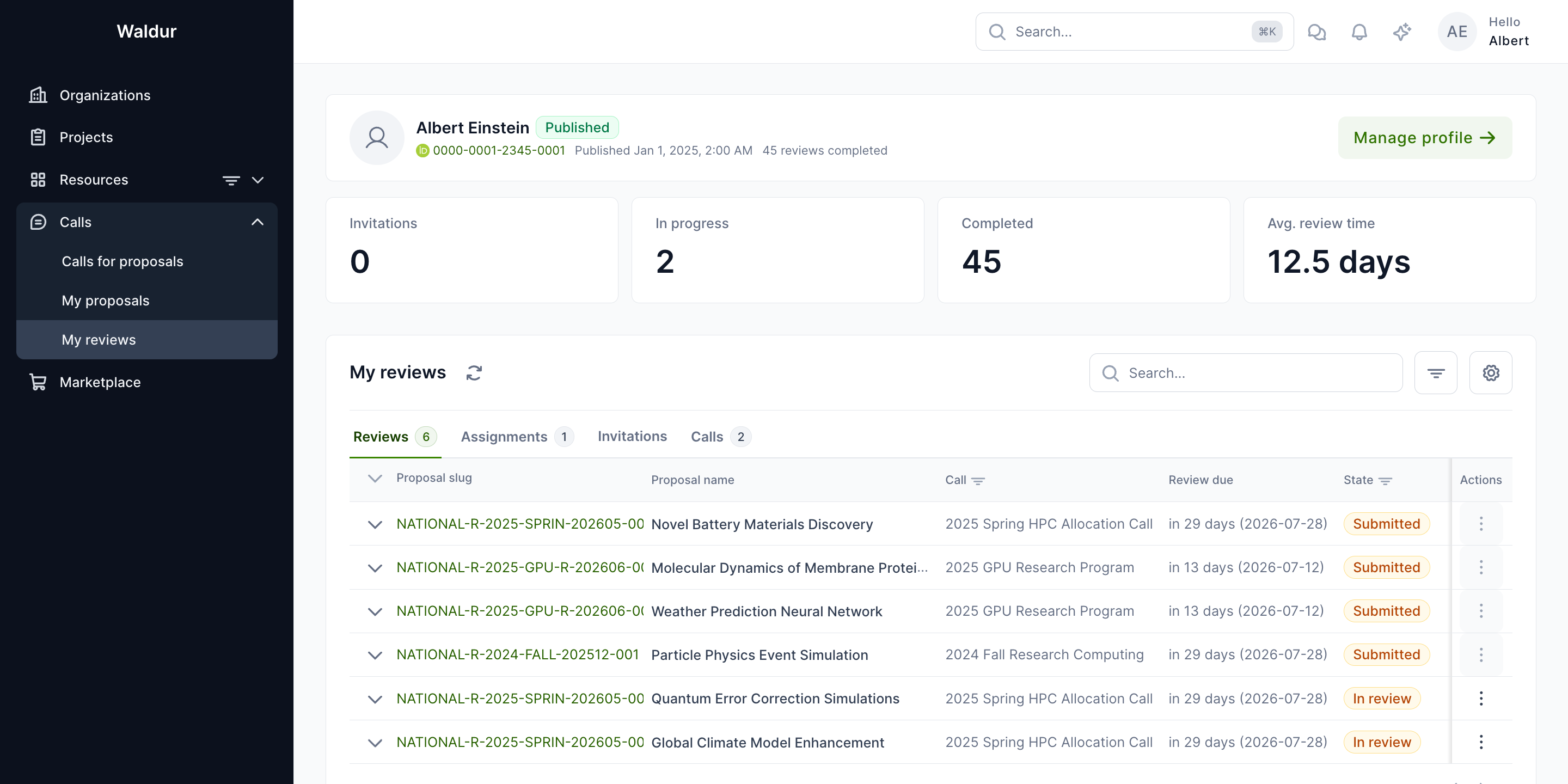
Task: Expand the Particle Physics Event Simulation row
Action: click(375, 655)
